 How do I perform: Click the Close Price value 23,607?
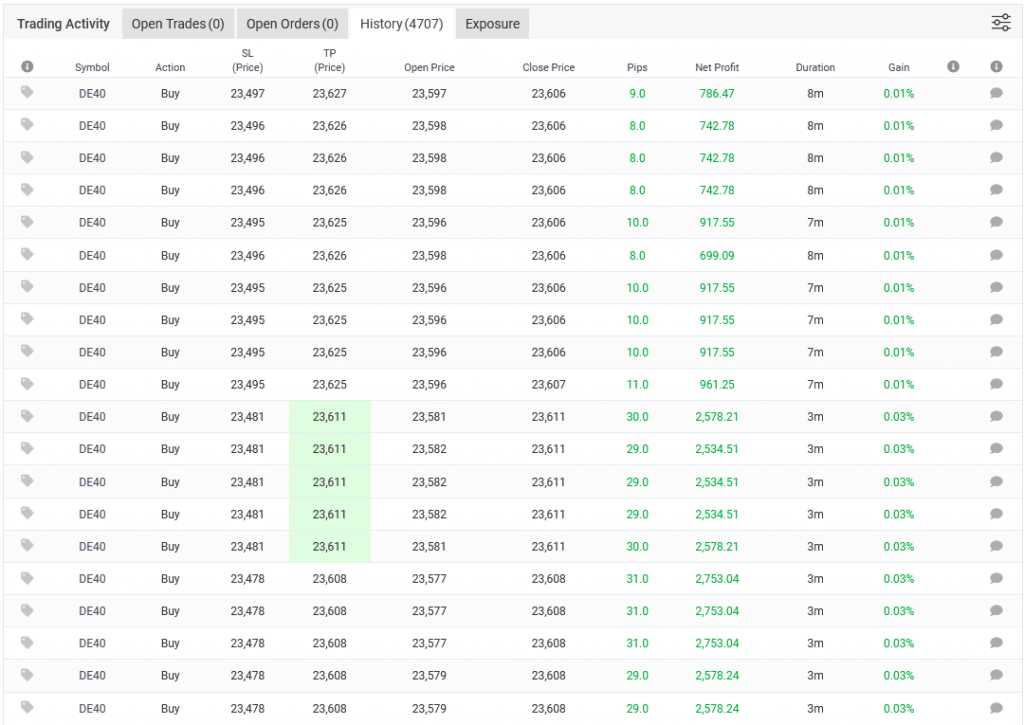[x=548, y=385]
